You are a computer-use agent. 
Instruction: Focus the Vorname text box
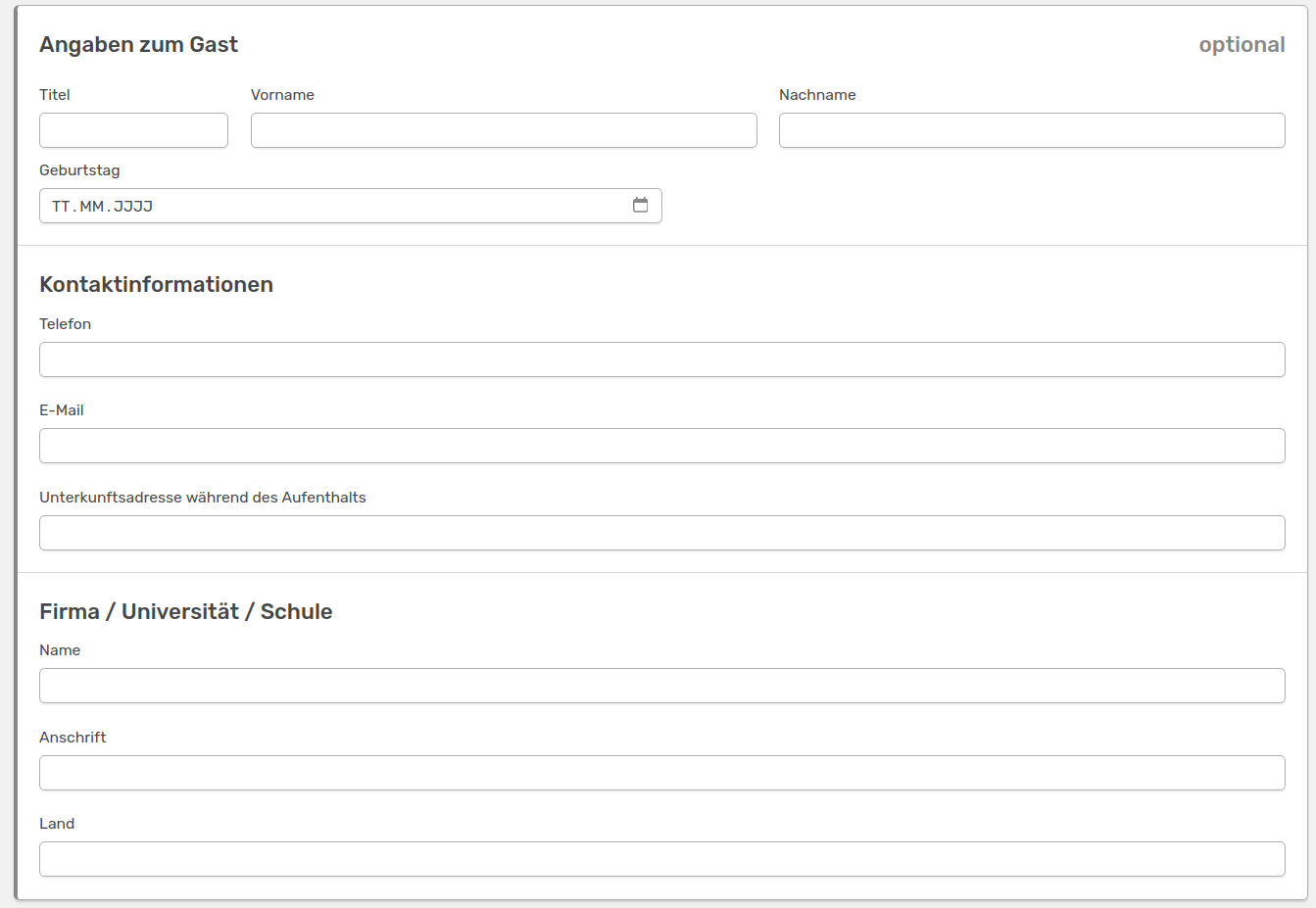[504, 130]
